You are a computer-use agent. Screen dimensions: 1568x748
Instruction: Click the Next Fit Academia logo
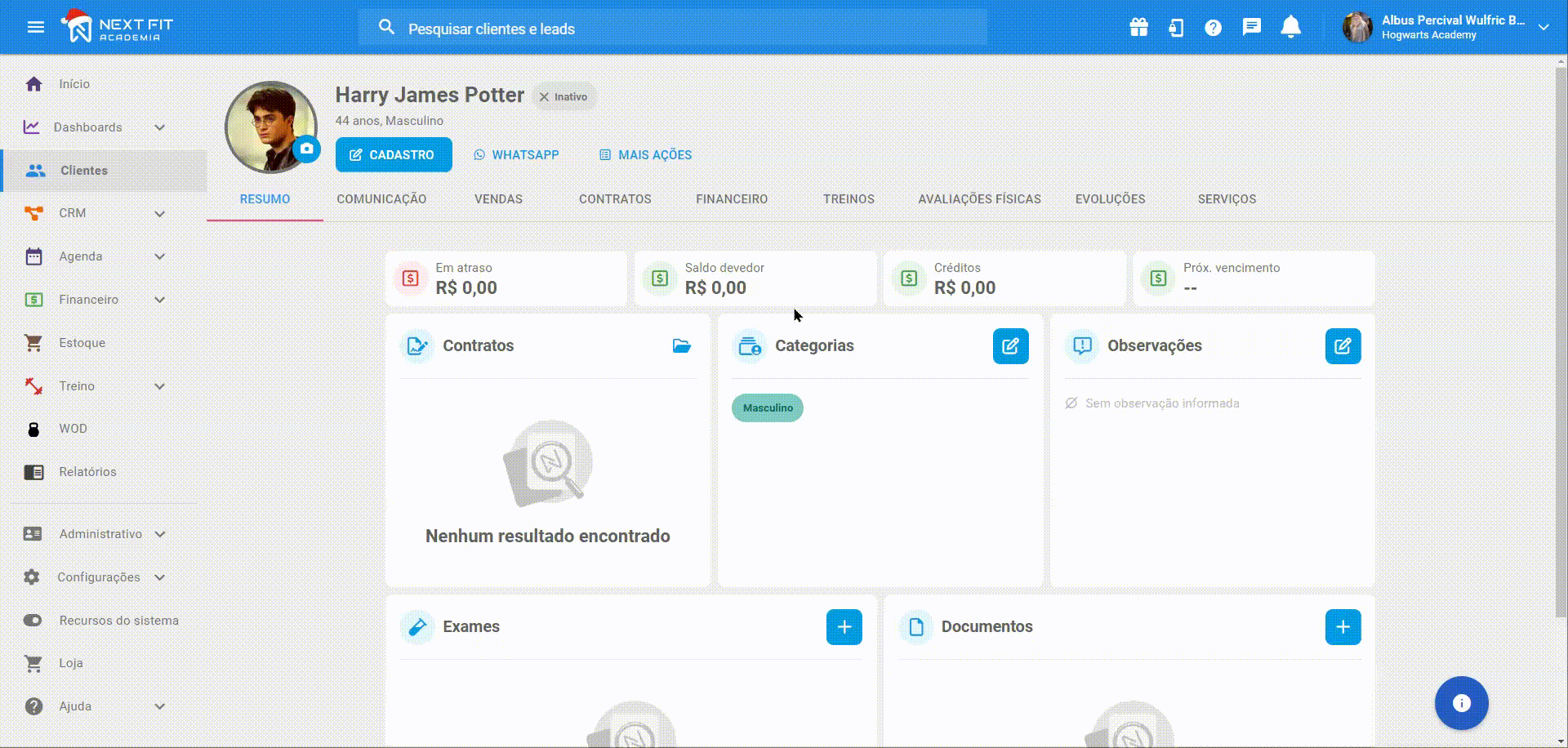[x=117, y=27]
